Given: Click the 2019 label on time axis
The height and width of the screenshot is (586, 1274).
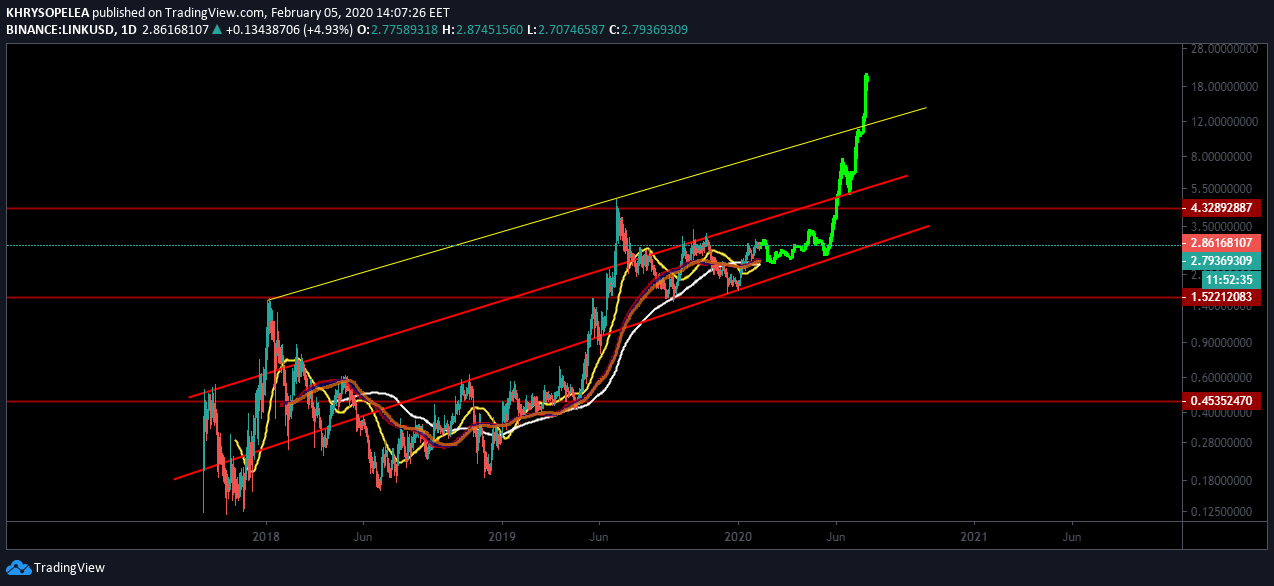Looking at the screenshot, I should 502,536.
